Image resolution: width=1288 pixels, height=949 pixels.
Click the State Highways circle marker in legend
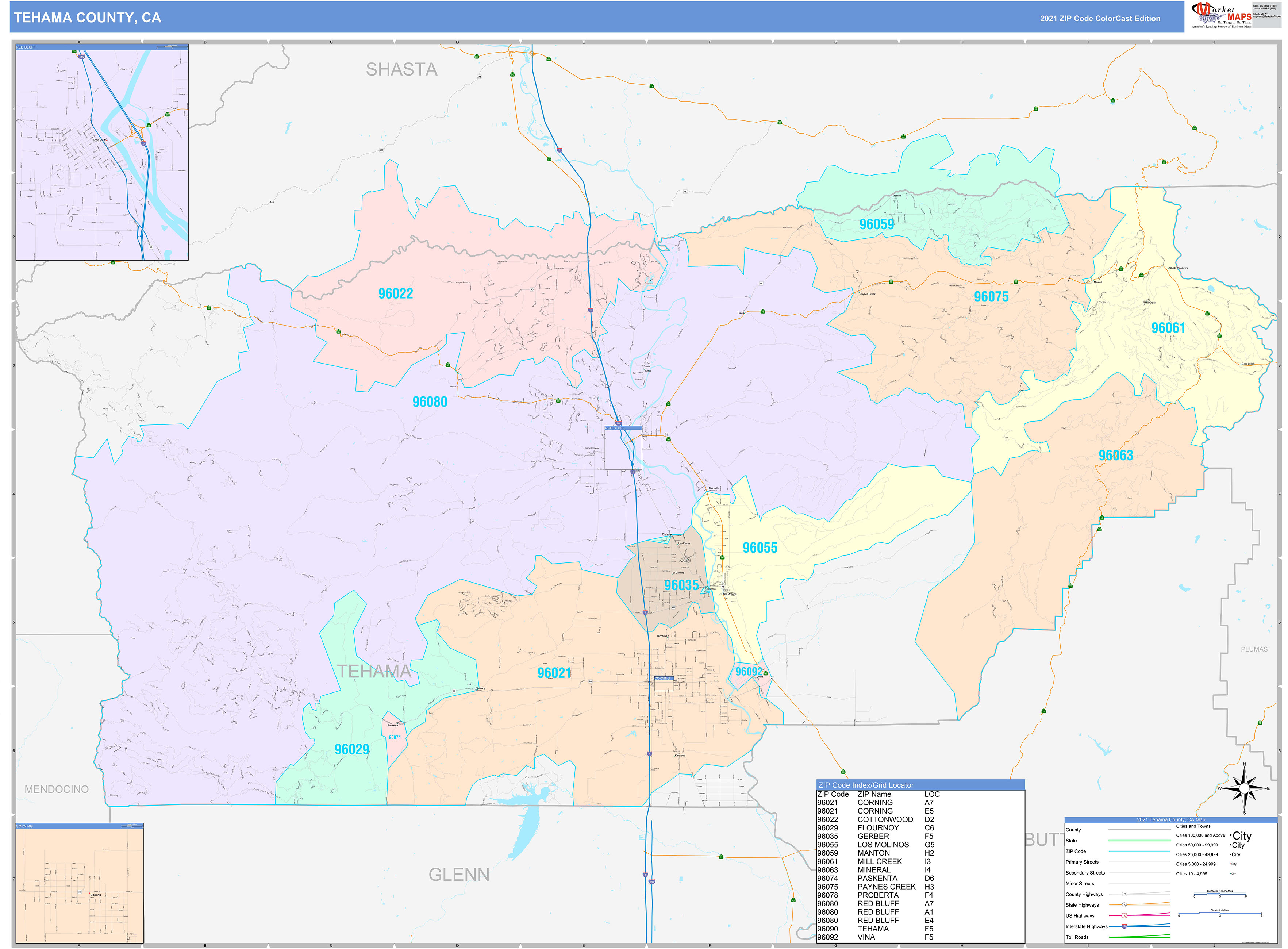click(x=1124, y=905)
